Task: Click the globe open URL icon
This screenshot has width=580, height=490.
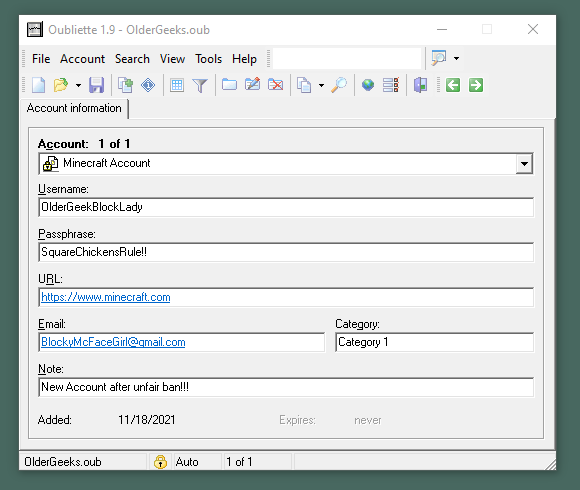Action: point(368,85)
